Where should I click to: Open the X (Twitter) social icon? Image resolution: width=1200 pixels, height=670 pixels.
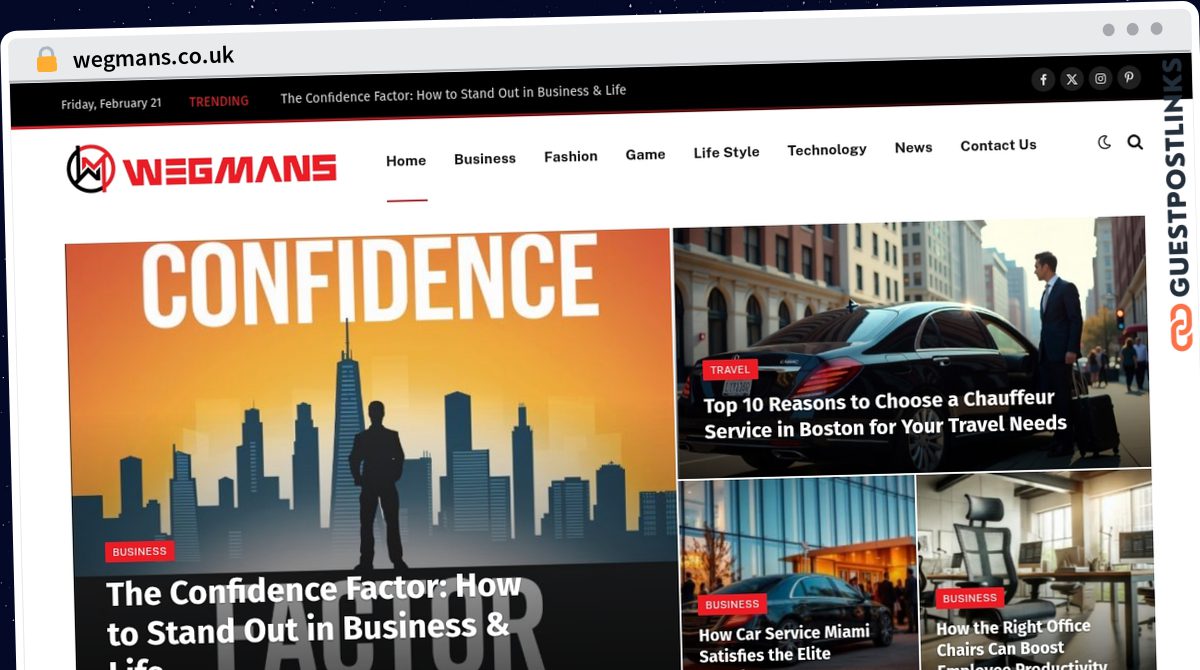(x=1072, y=79)
